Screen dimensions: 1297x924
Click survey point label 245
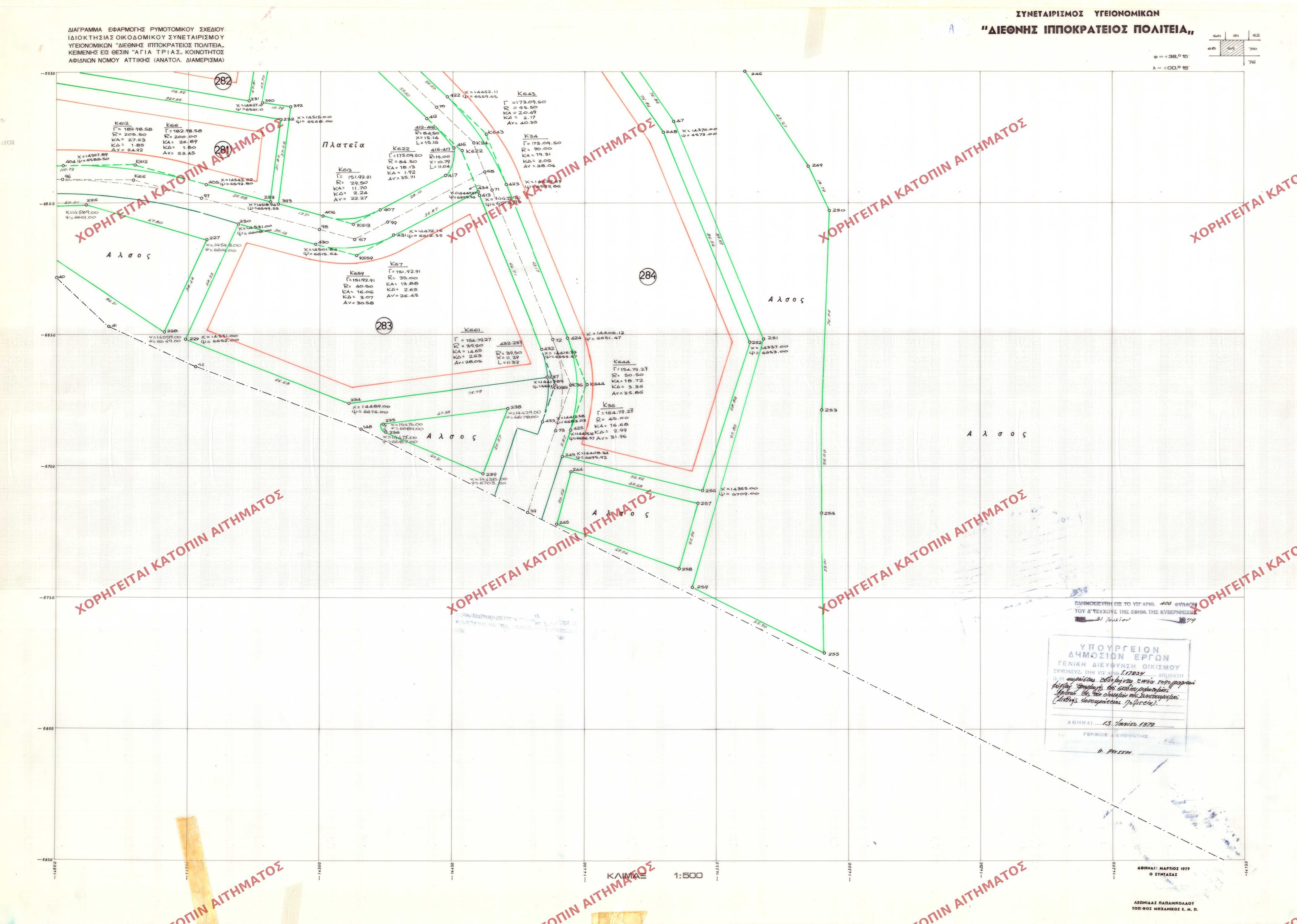pyautogui.click(x=564, y=522)
